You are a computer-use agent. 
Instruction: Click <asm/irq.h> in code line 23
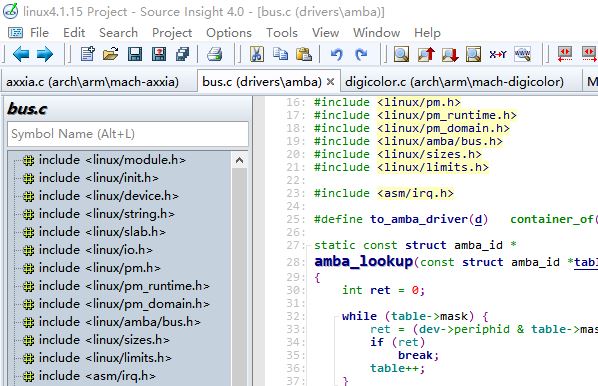pos(415,193)
